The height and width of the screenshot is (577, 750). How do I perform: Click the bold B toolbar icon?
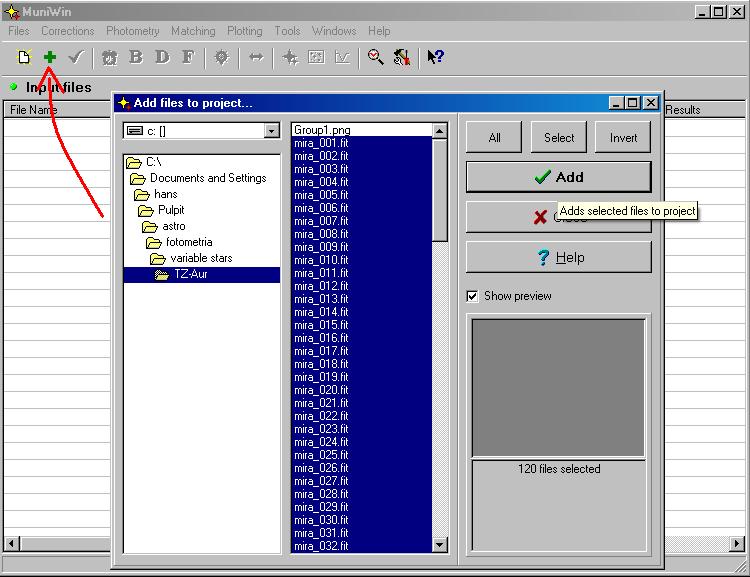click(136, 58)
